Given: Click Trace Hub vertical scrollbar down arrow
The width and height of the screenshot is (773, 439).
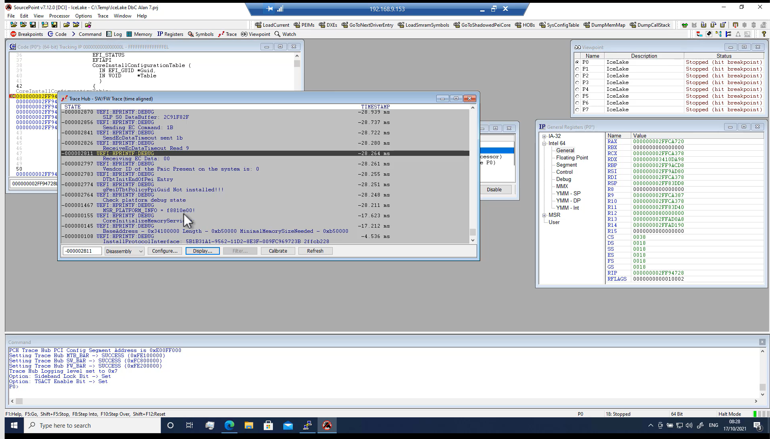Looking at the screenshot, I should pos(473,240).
